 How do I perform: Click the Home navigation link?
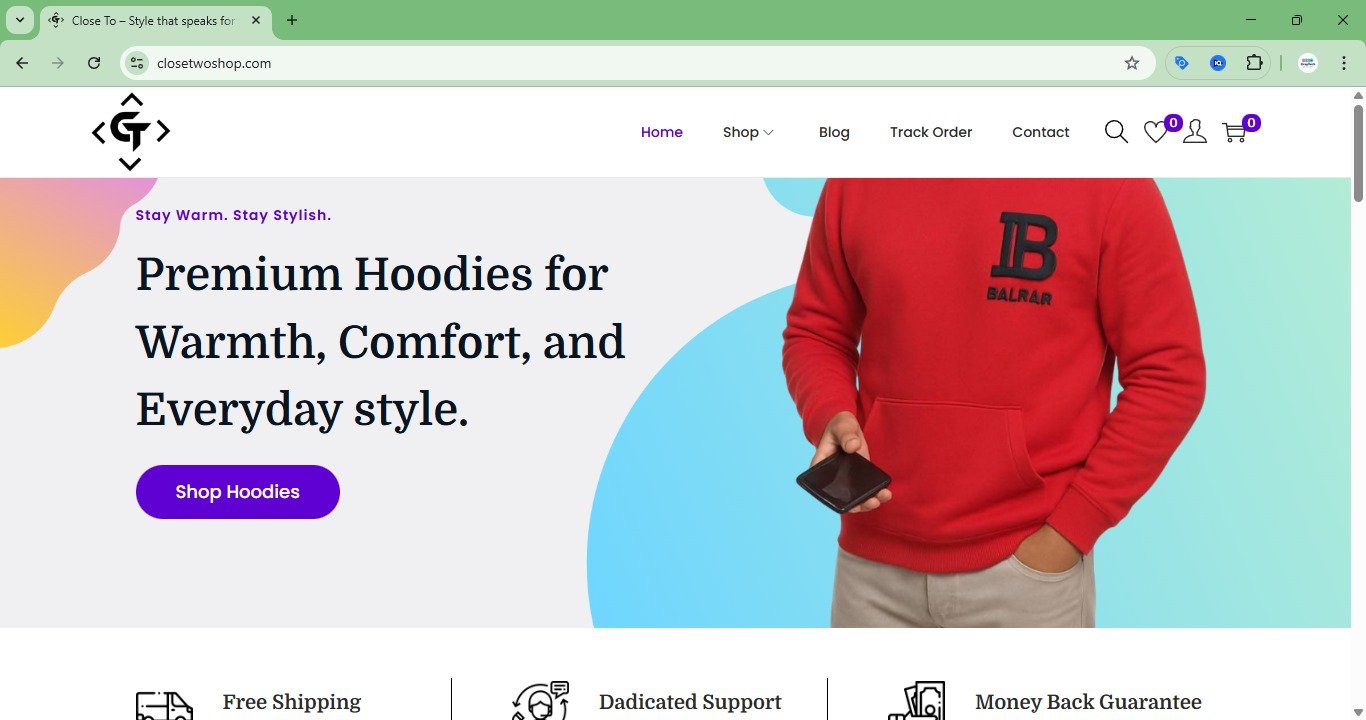point(662,132)
